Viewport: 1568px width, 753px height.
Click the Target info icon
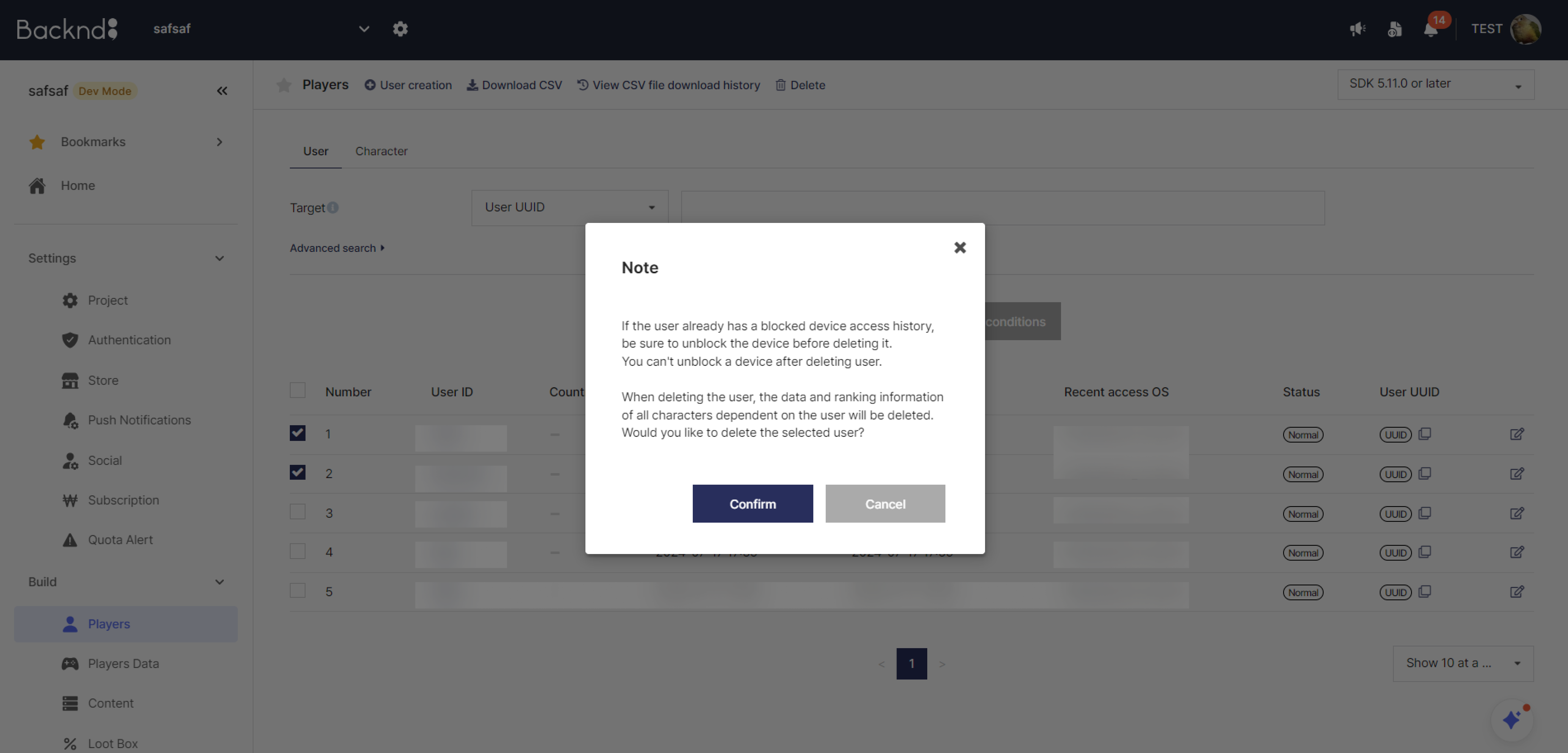(333, 208)
